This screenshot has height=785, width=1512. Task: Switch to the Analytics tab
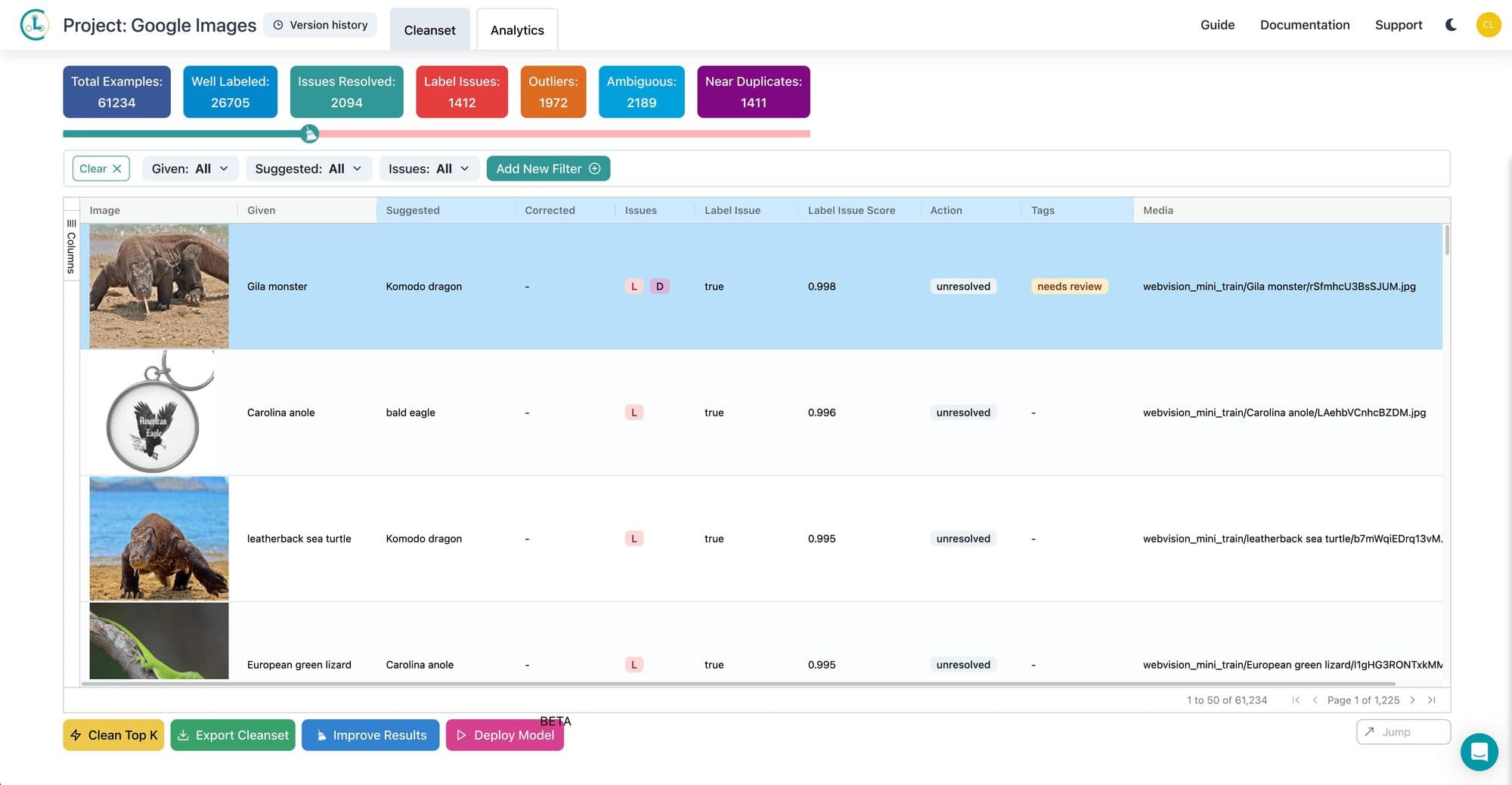517,30
